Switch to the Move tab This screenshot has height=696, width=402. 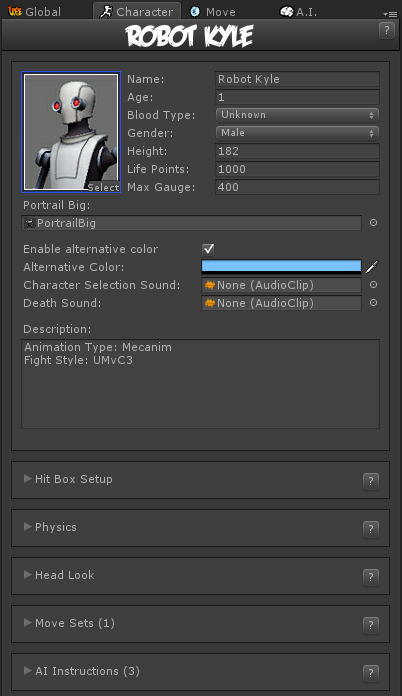[x=213, y=12]
